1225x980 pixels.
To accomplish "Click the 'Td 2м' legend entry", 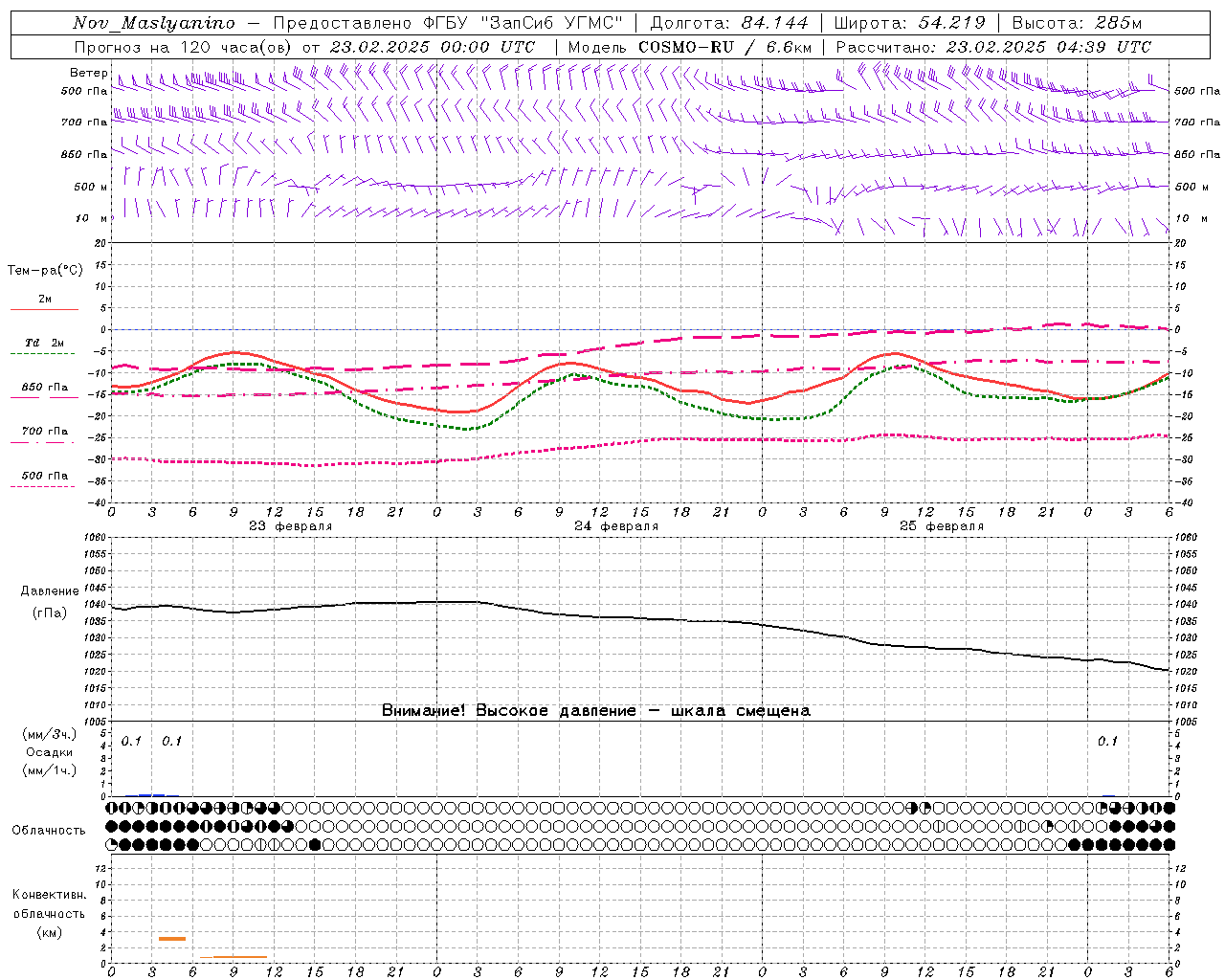I will point(44,343).
